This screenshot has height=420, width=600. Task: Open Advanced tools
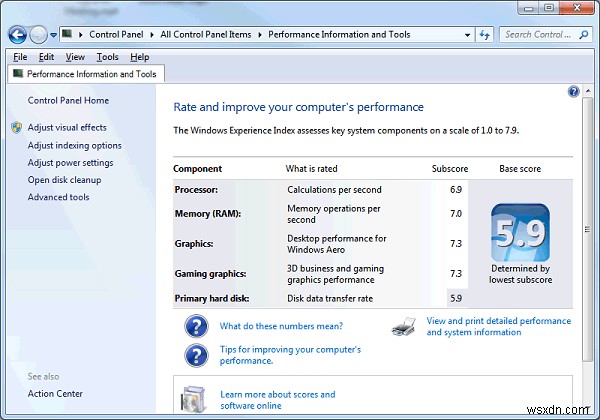[58, 197]
